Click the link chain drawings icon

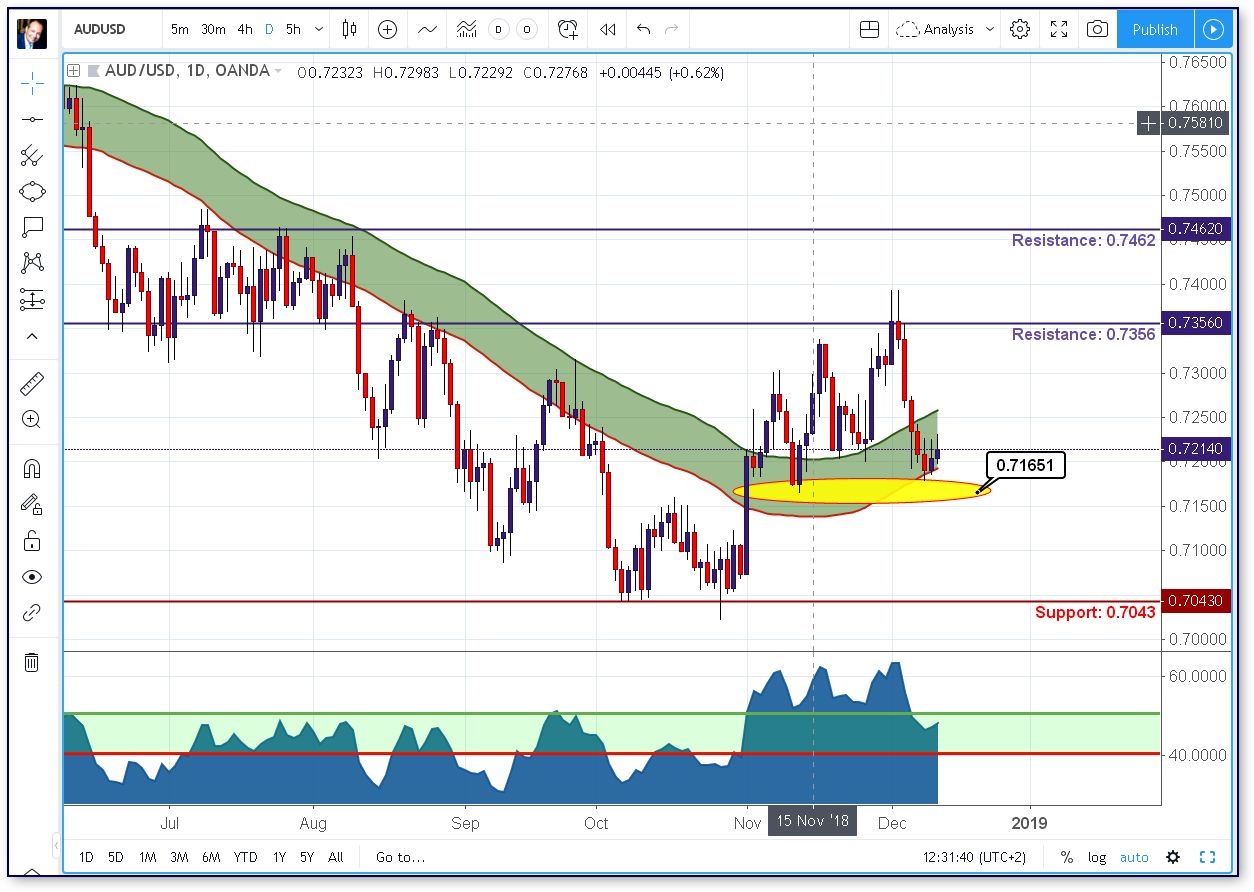pyautogui.click(x=32, y=612)
